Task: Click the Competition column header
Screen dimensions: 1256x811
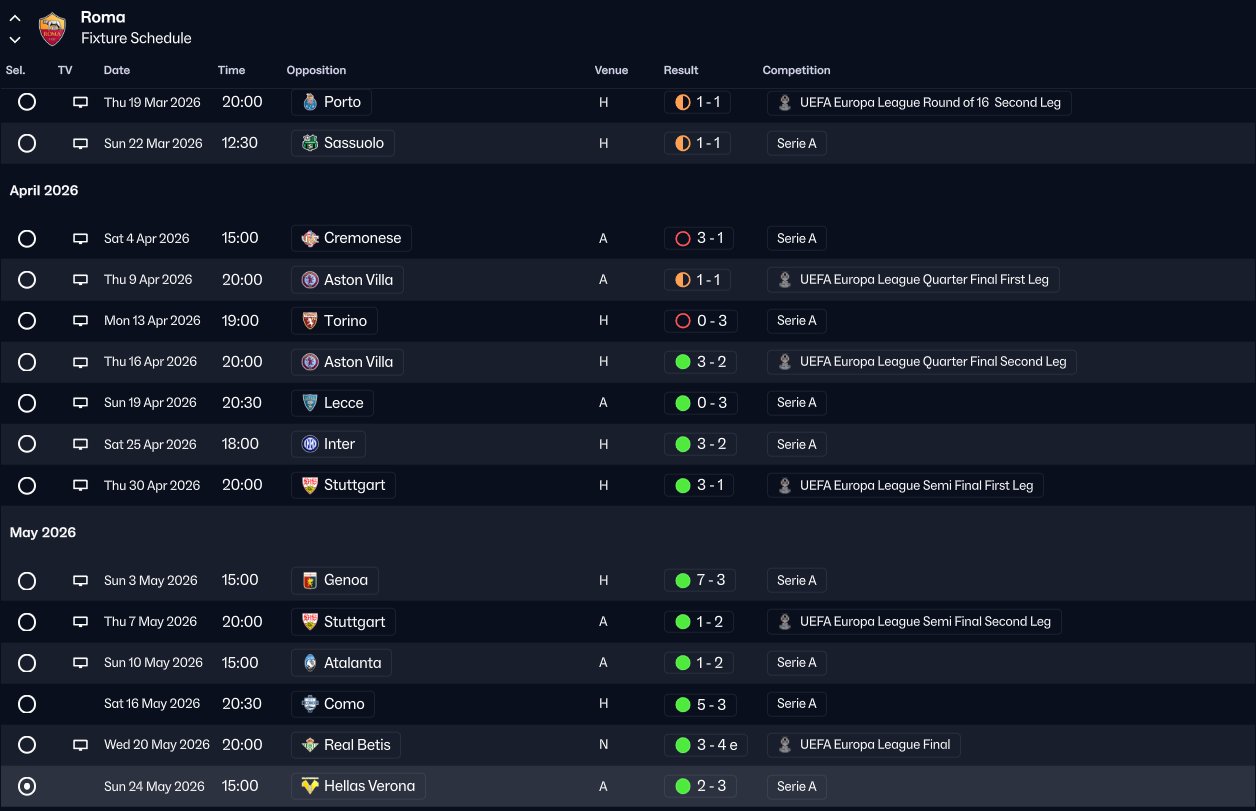Action: point(796,71)
